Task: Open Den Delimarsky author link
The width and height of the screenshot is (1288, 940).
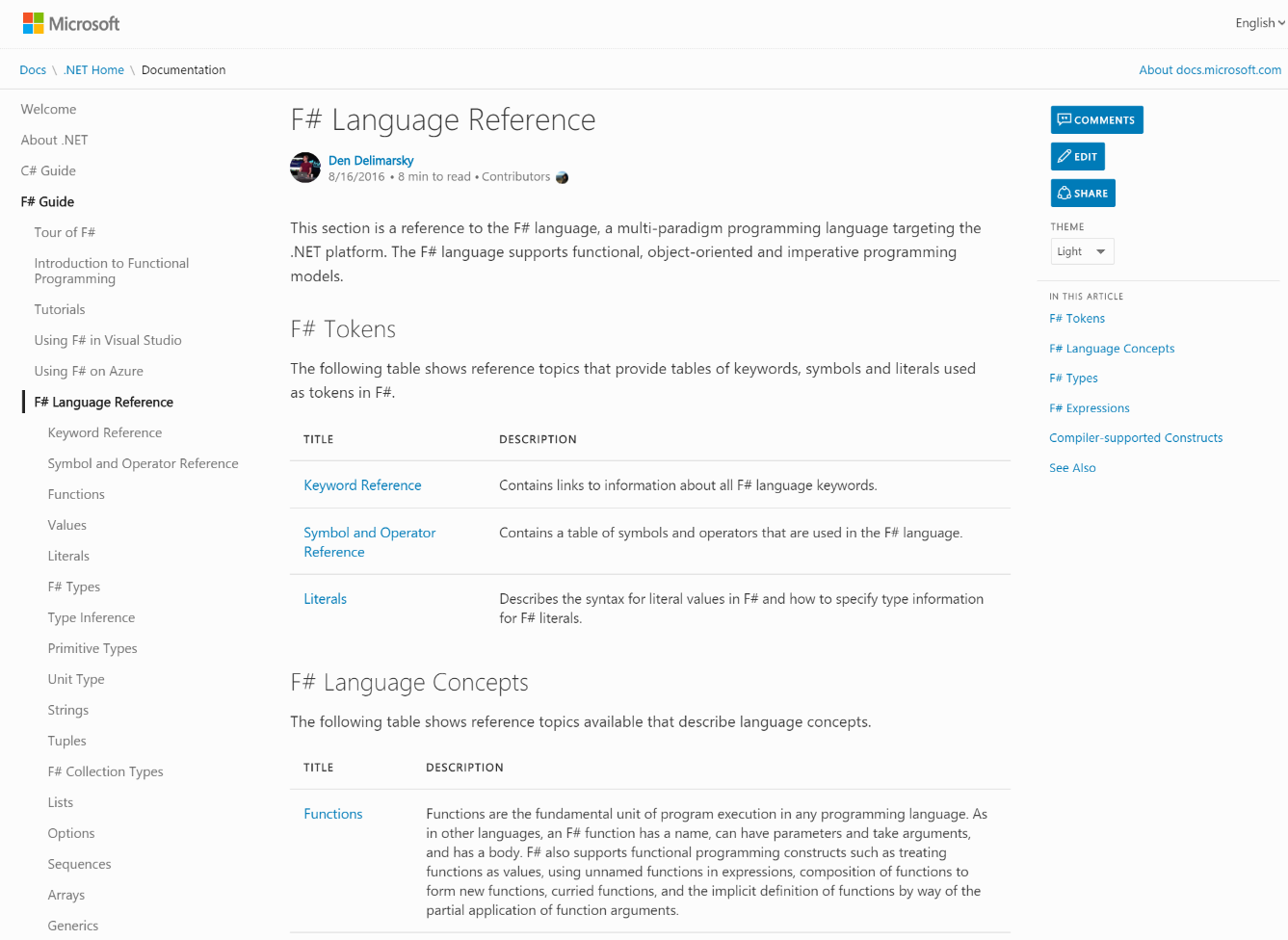Action: [371, 161]
